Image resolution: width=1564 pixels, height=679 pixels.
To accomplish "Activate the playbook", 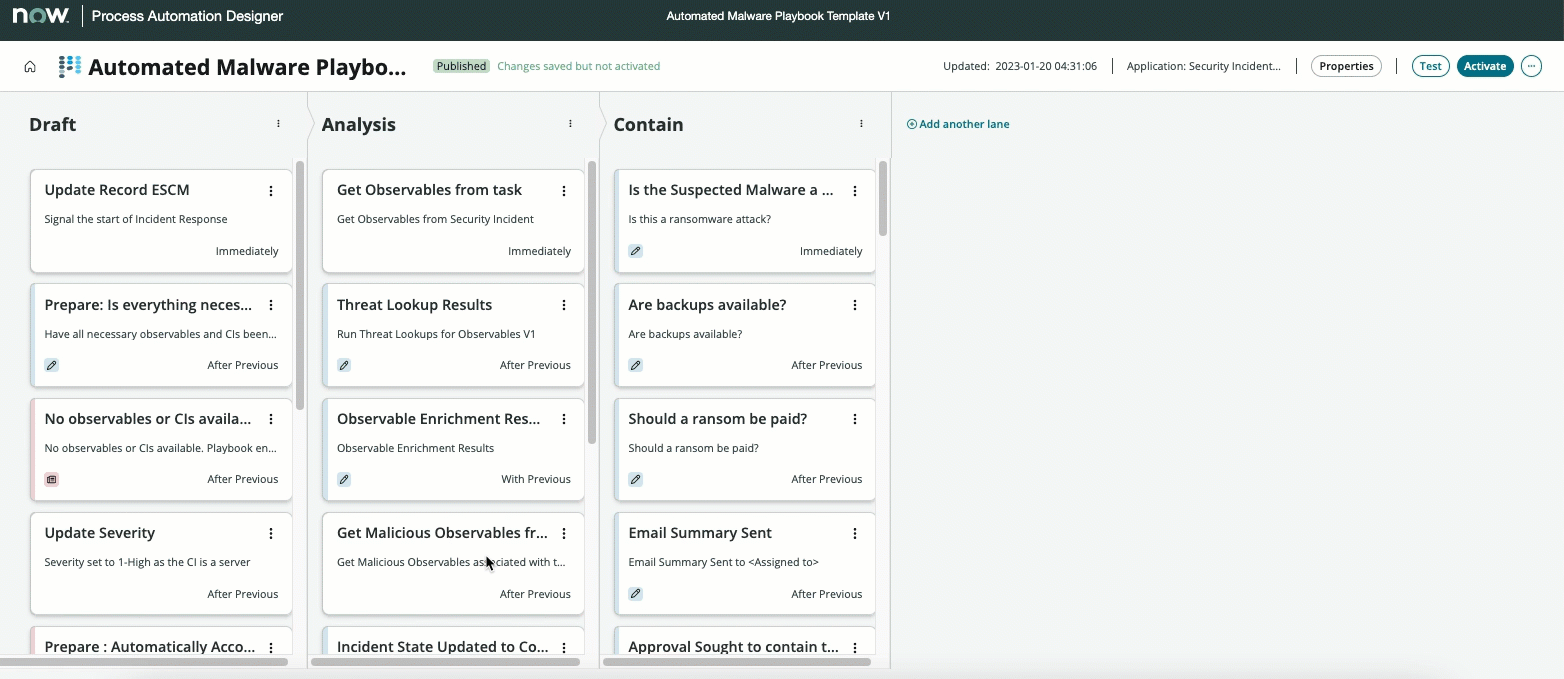I will tap(1485, 66).
